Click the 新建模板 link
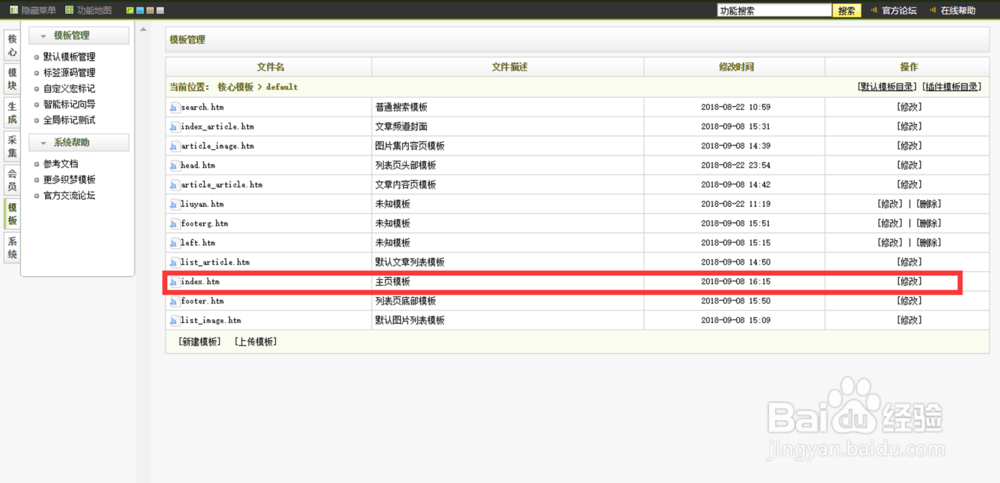 200,341
